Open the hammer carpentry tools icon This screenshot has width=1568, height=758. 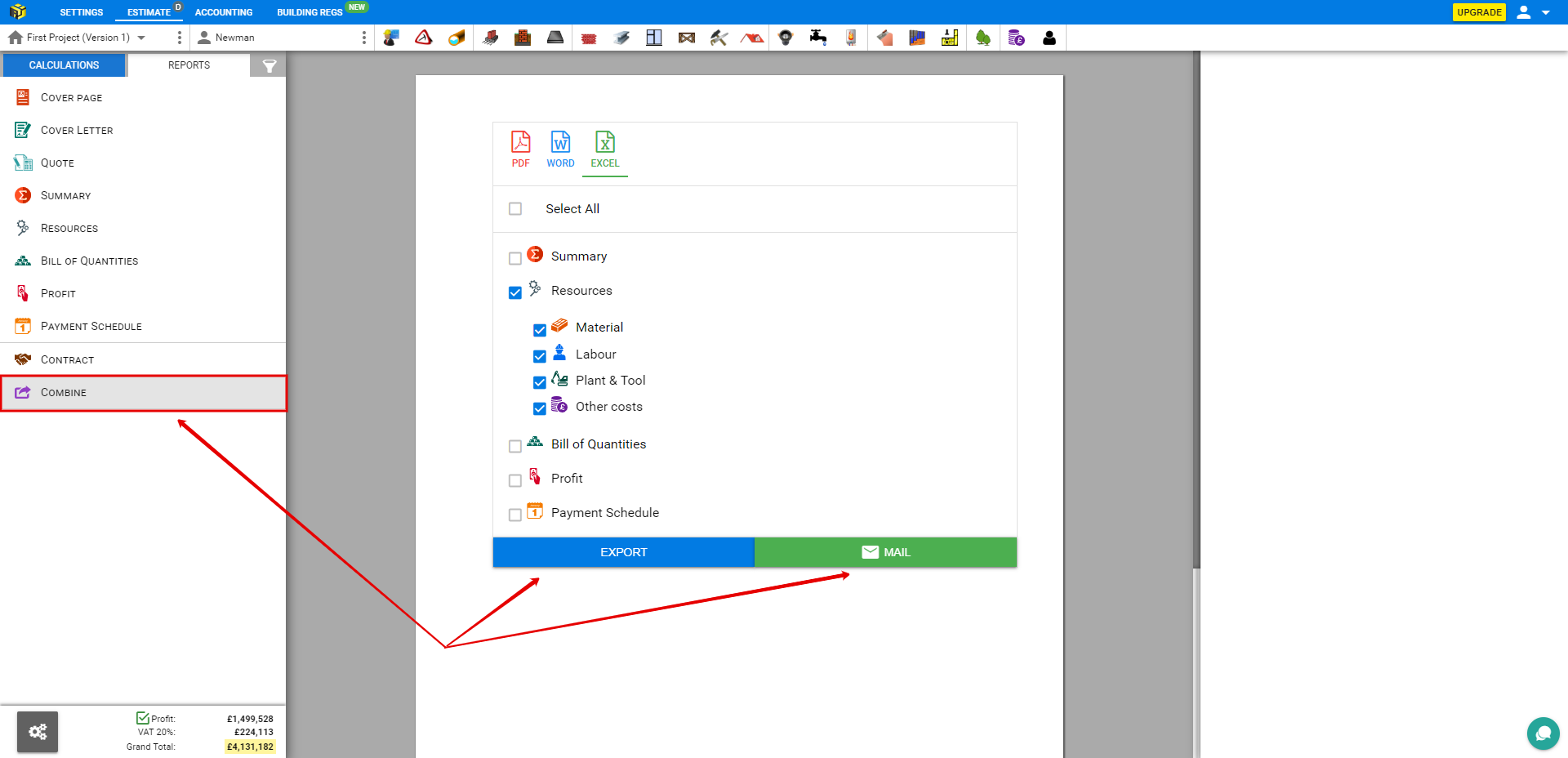(x=719, y=38)
